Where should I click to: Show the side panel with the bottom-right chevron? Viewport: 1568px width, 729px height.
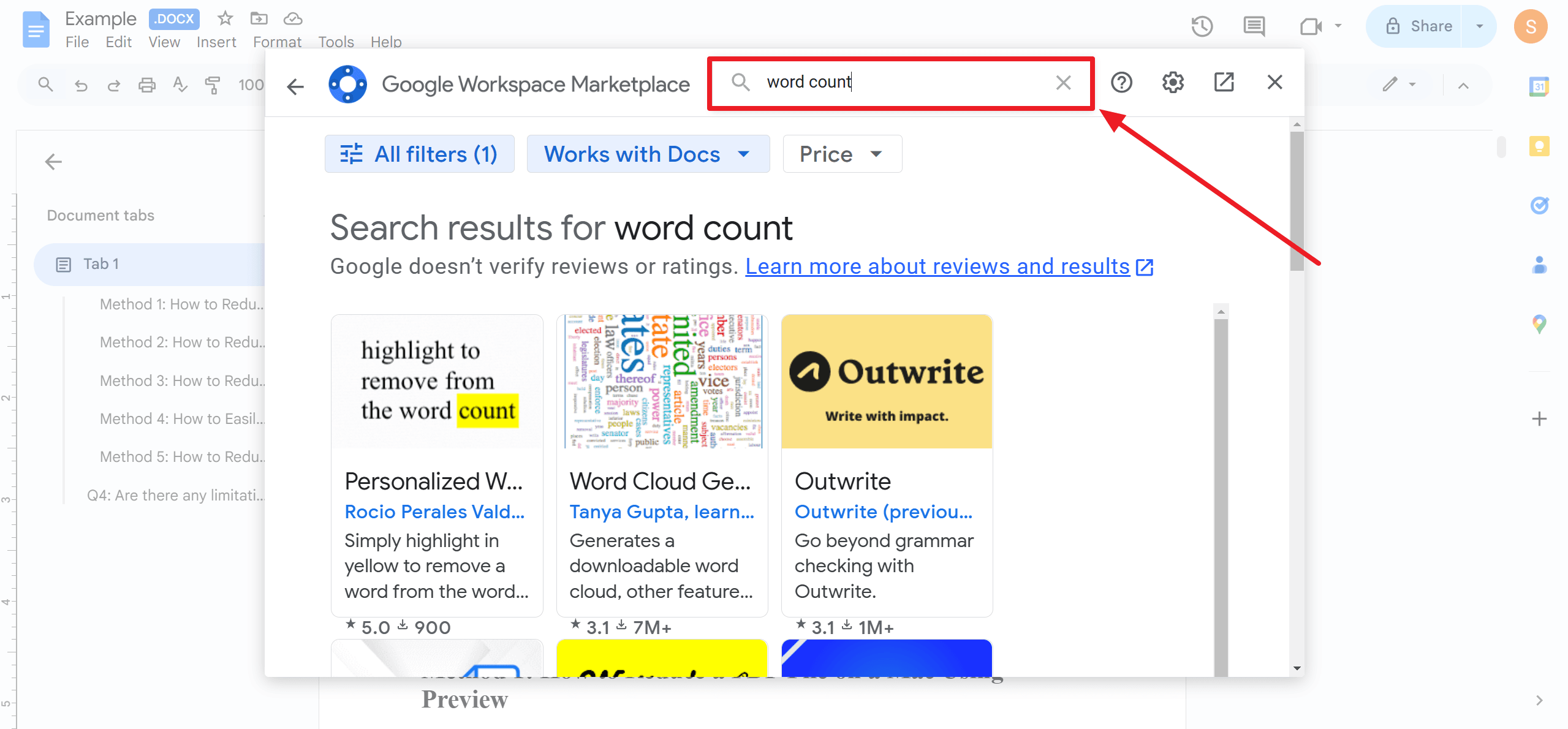1539,700
